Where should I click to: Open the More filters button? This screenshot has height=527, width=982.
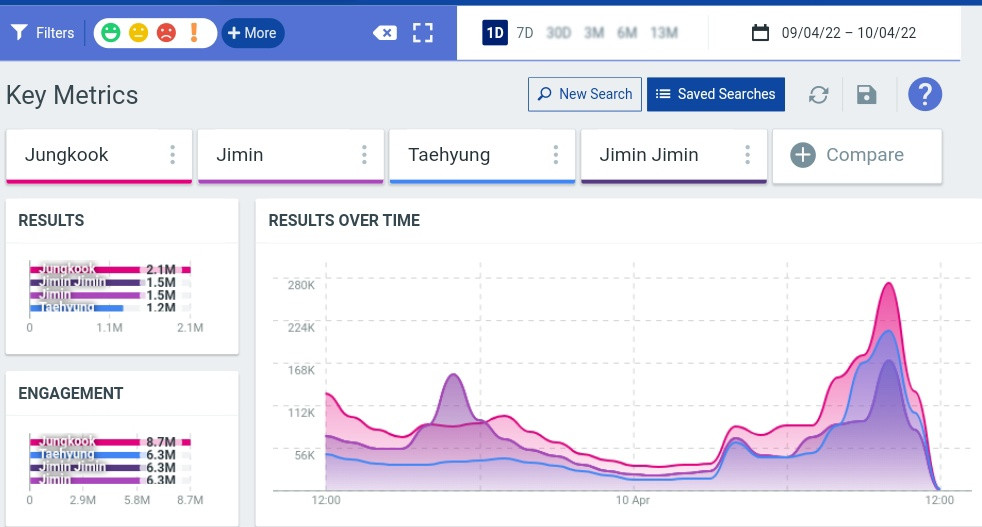tap(252, 33)
